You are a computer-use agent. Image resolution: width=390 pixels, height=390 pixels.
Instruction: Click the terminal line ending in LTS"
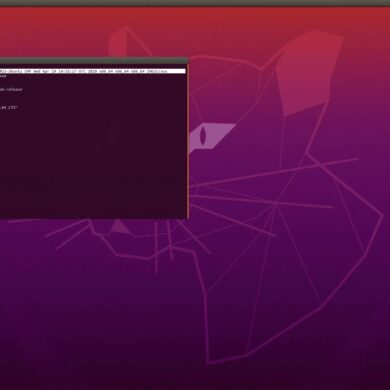coord(8,108)
